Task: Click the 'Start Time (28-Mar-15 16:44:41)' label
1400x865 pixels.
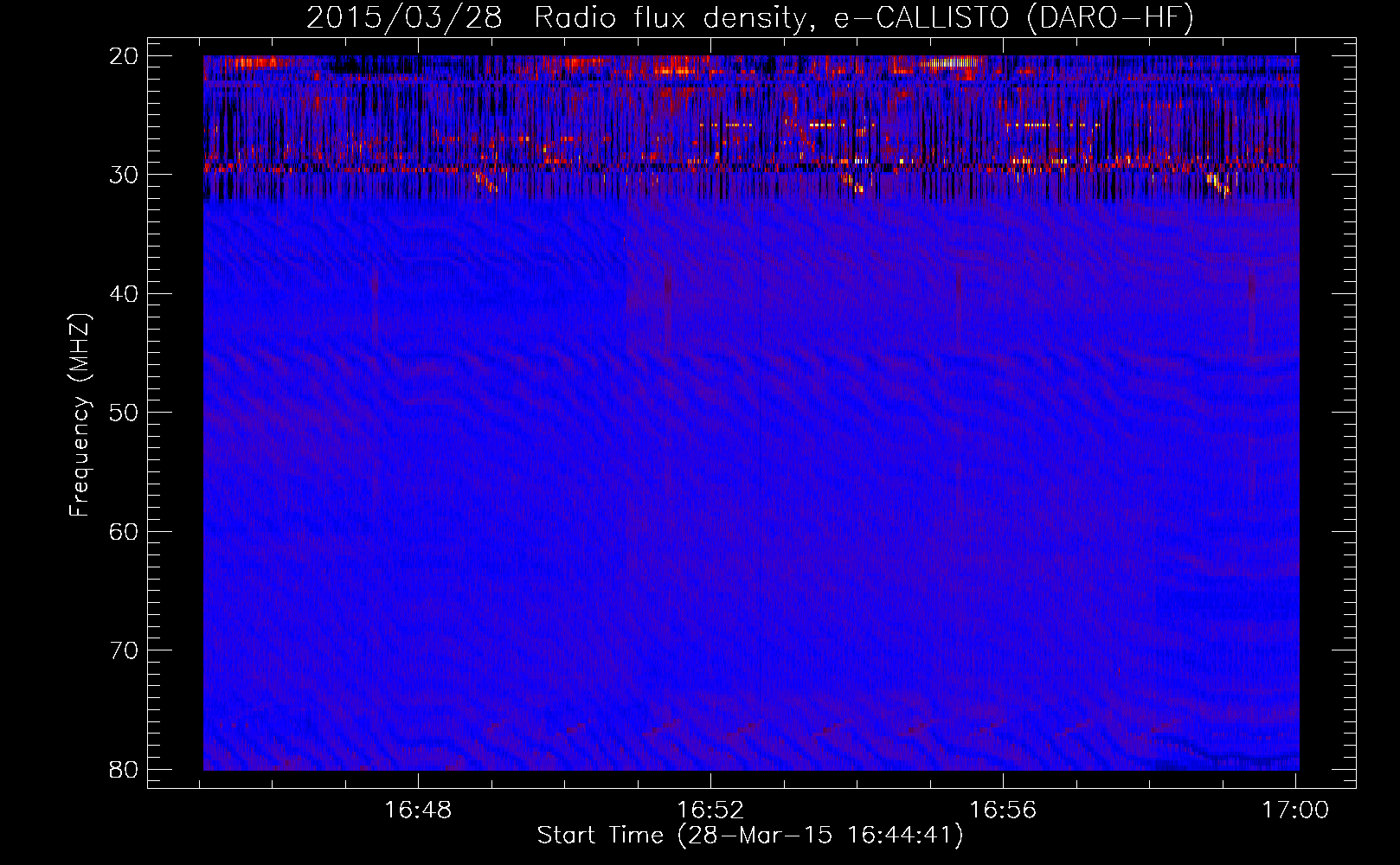Action: coord(750,836)
